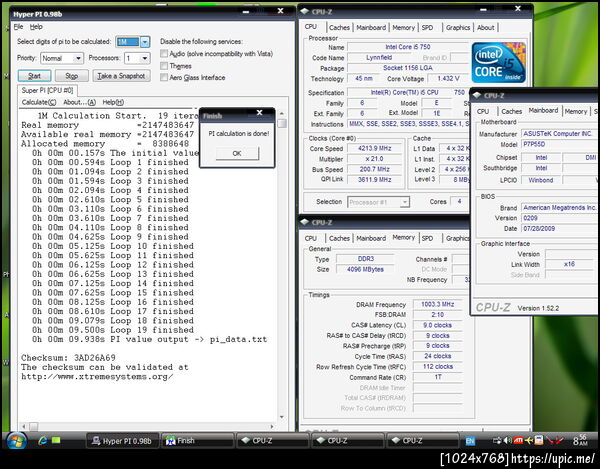This screenshot has height=469, width=600.
Task: Click the Manufacturer field ASUSTeK Computer INC.
Action: point(559,134)
